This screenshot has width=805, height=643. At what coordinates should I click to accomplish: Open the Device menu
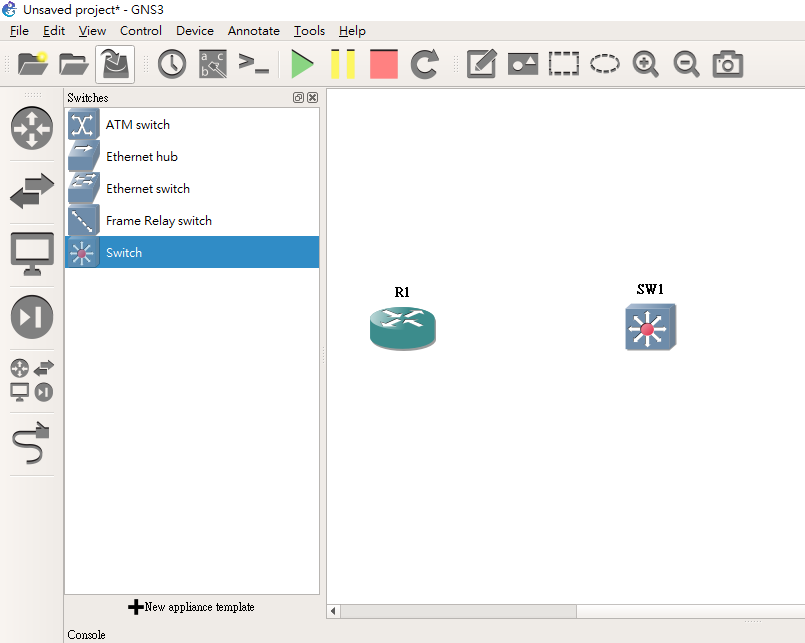tap(195, 31)
